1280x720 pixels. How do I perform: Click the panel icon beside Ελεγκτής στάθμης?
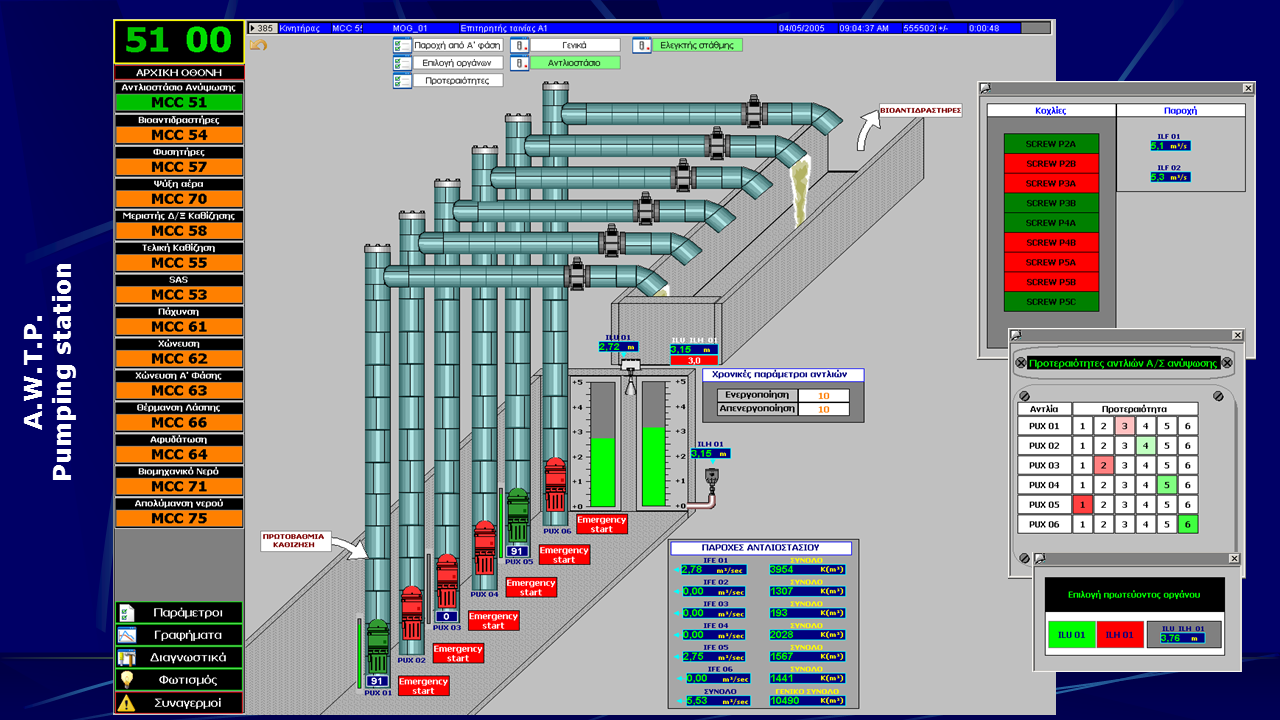(x=642, y=45)
